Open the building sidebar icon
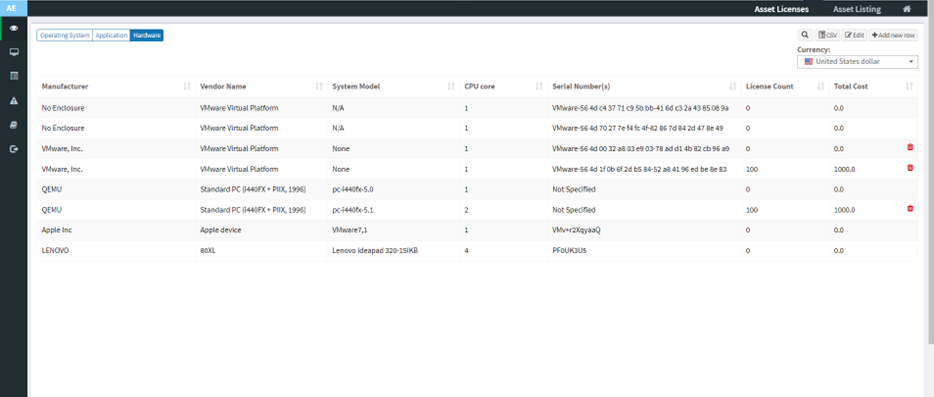Viewport: 934px width, 397px height. click(14, 76)
